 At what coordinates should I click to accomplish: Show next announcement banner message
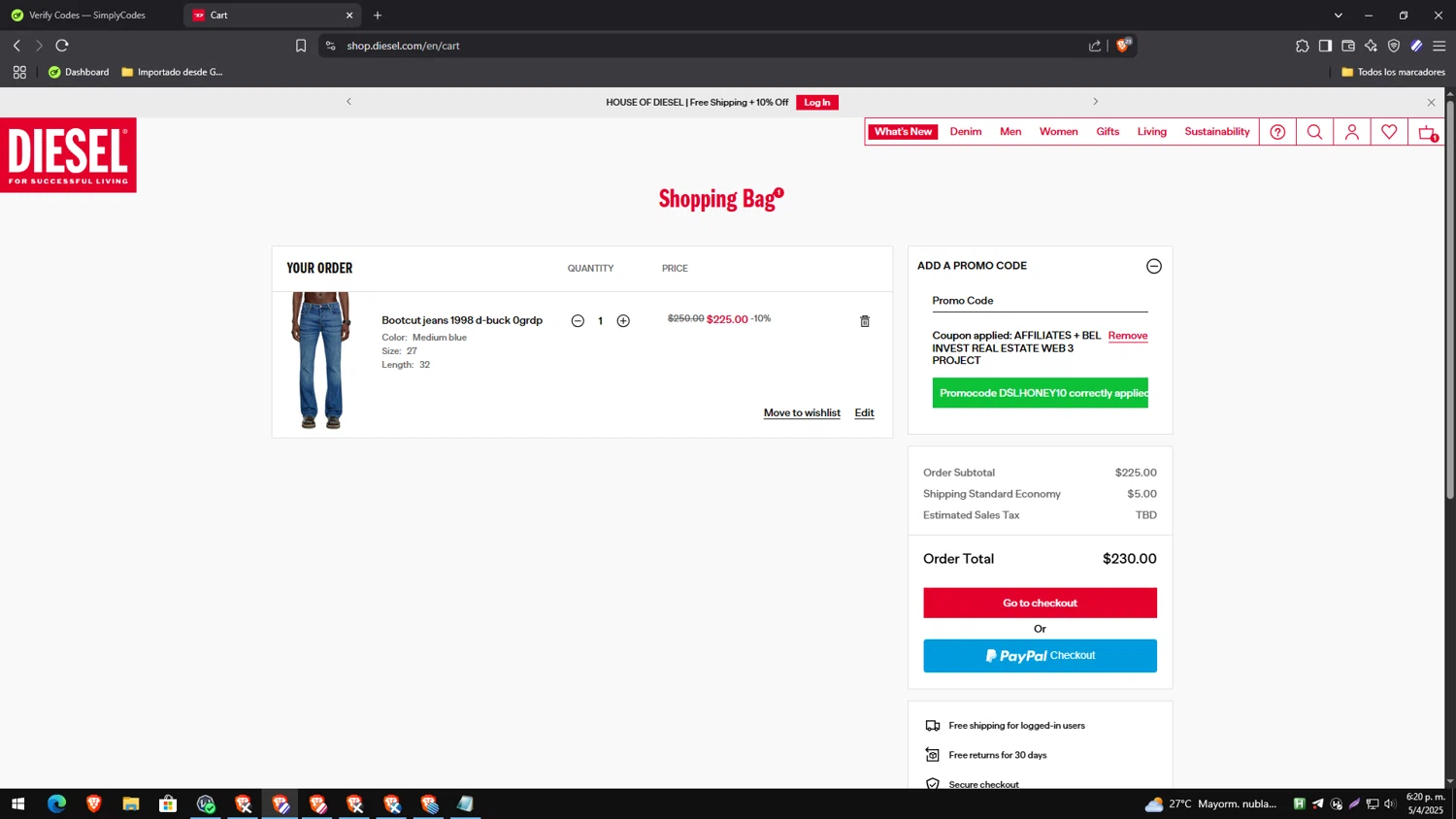click(1096, 102)
